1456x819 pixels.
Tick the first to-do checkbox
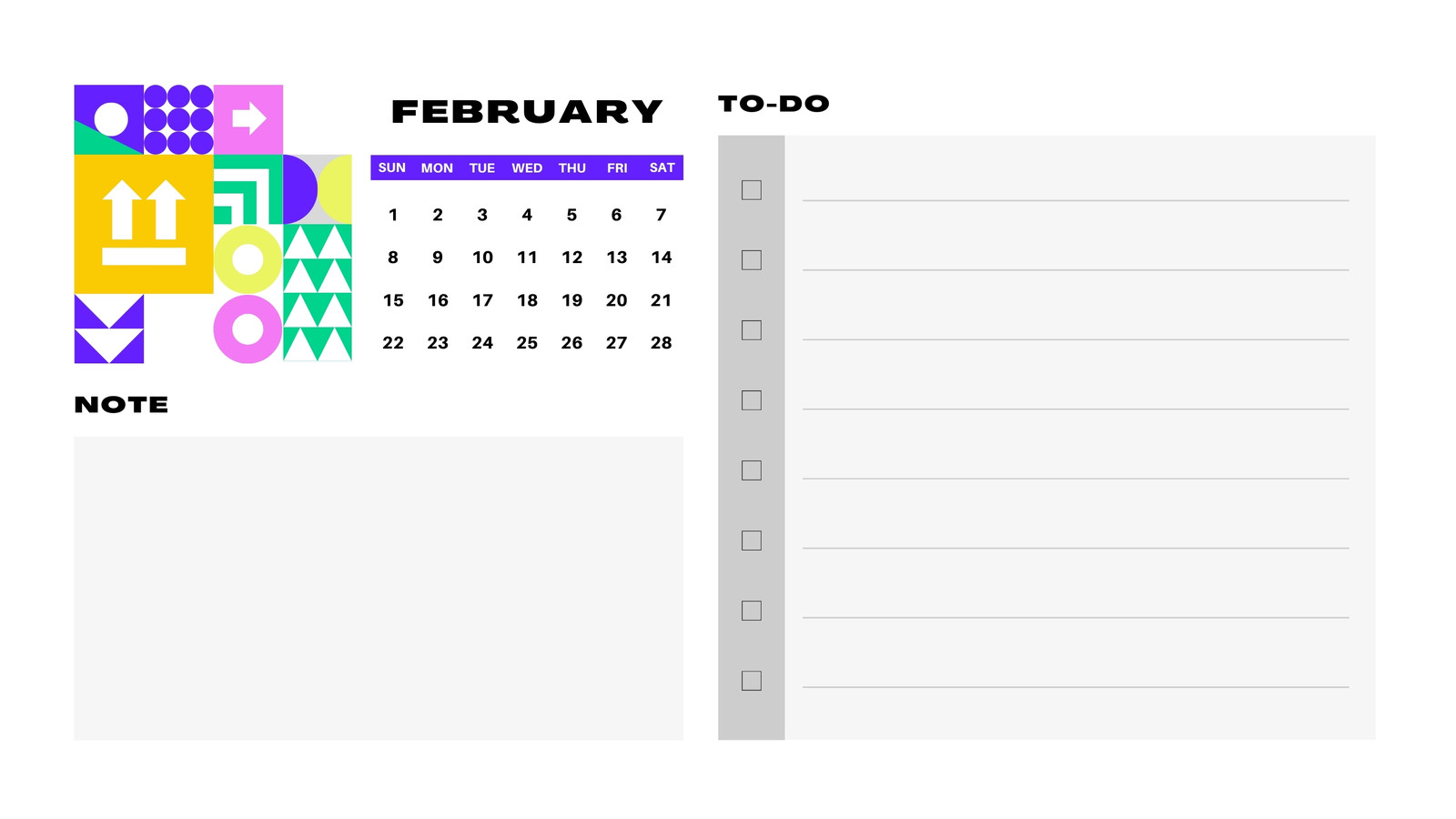(752, 190)
